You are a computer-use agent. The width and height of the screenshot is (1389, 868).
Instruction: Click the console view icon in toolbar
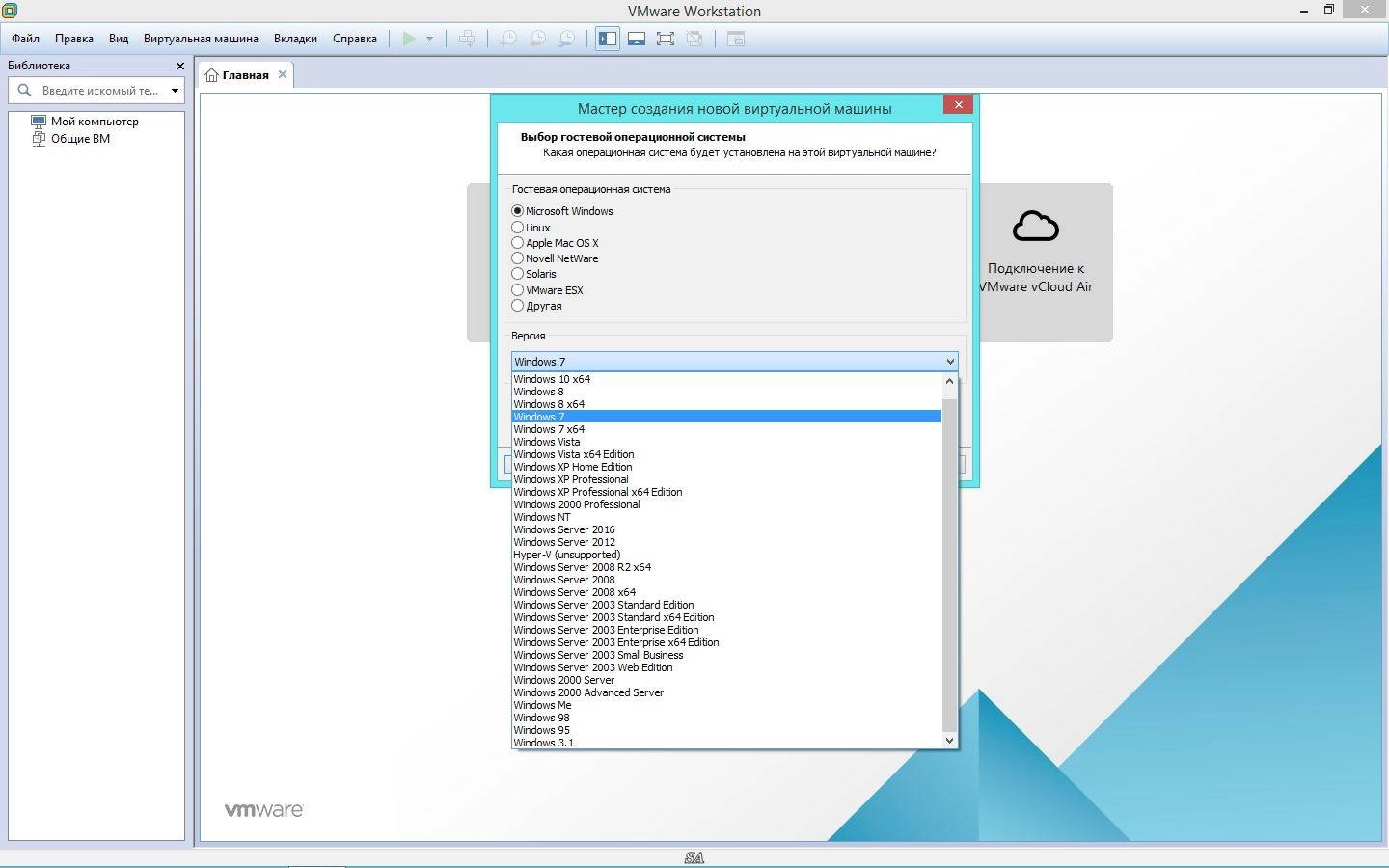(736, 39)
